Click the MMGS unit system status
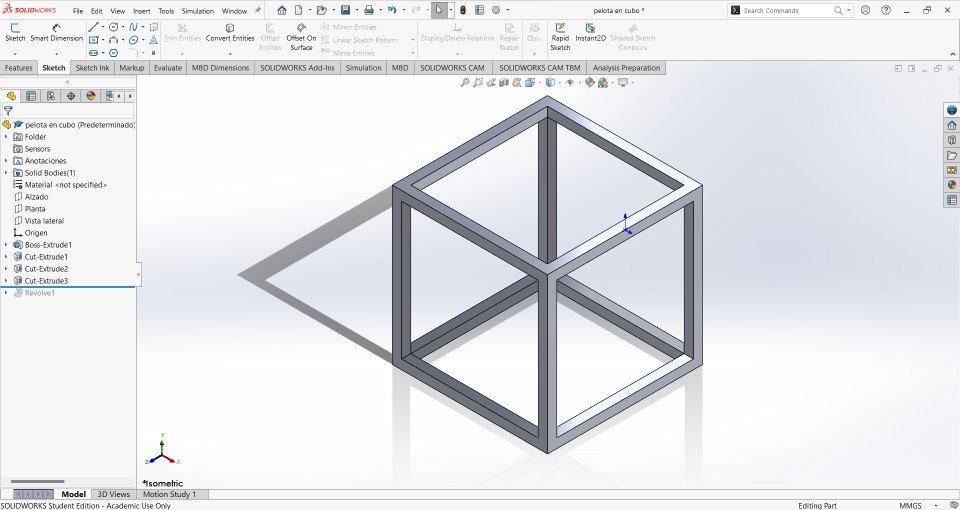Viewport: 960px width, 510px height. pos(910,506)
